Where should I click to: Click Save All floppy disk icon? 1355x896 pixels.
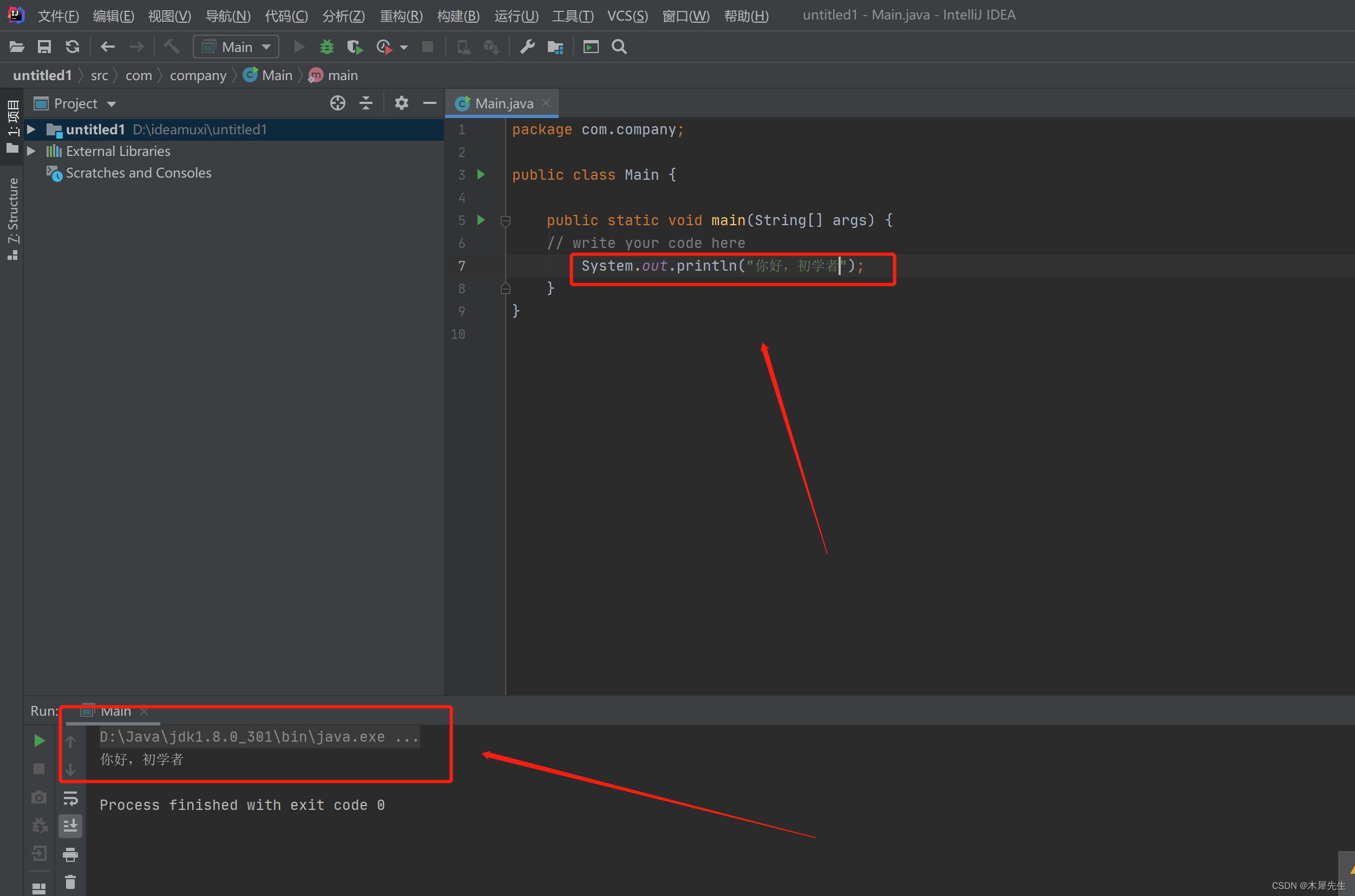click(44, 47)
